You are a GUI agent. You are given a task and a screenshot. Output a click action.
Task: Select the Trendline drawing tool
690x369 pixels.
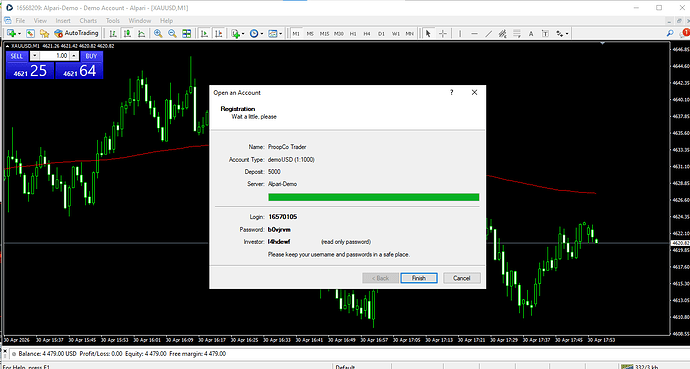point(488,33)
